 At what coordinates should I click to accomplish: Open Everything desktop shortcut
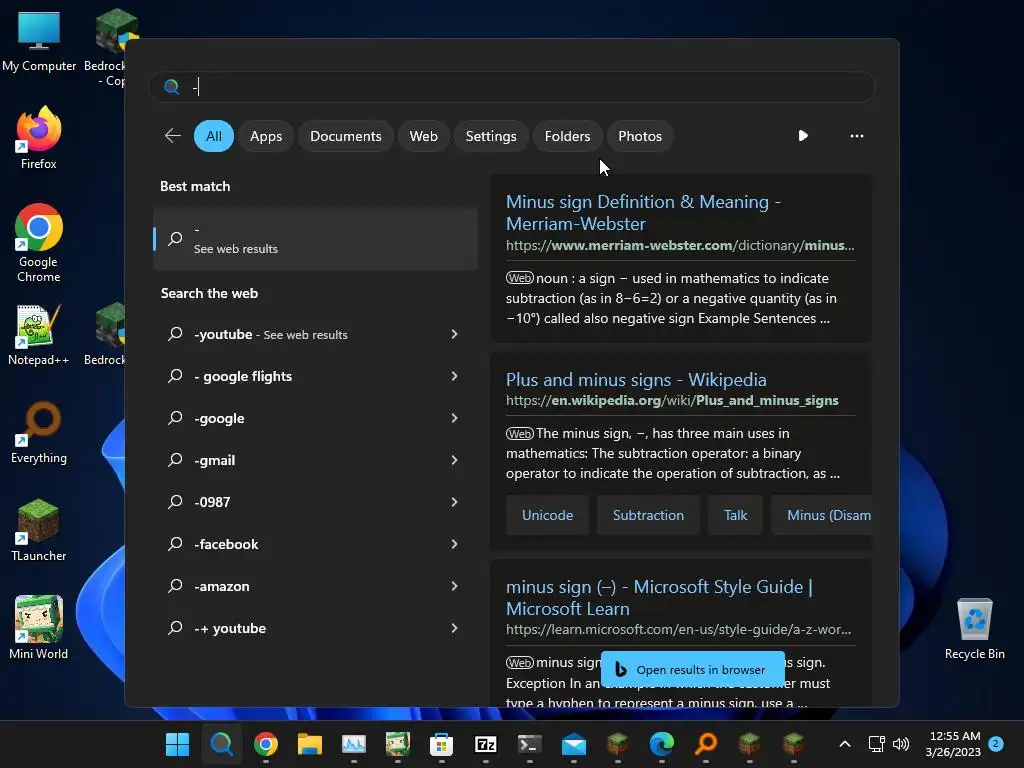click(x=39, y=432)
